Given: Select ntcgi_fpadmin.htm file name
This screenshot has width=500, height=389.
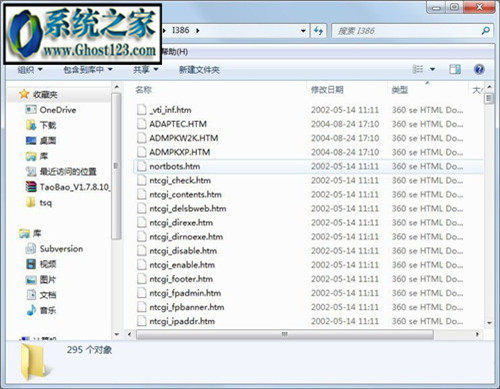Looking at the screenshot, I should click(x=185, y=293).
